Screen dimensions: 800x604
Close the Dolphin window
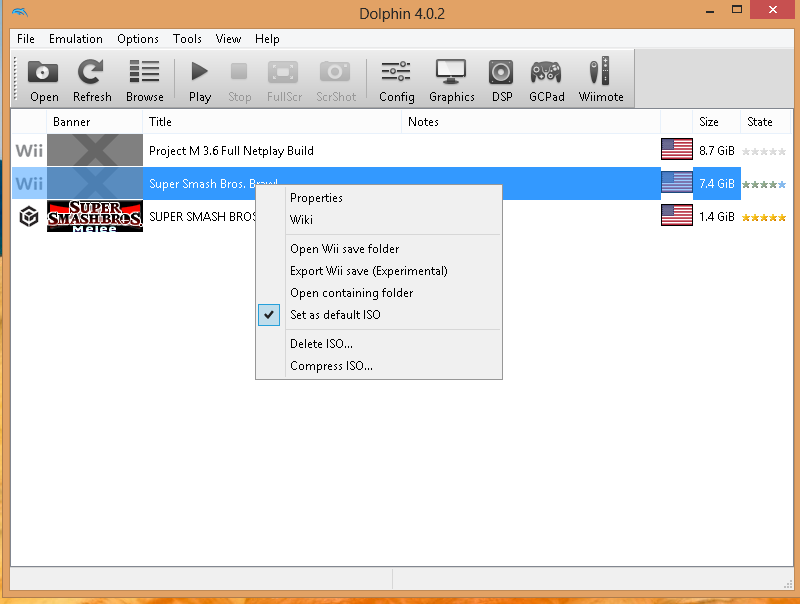(772, 10)
